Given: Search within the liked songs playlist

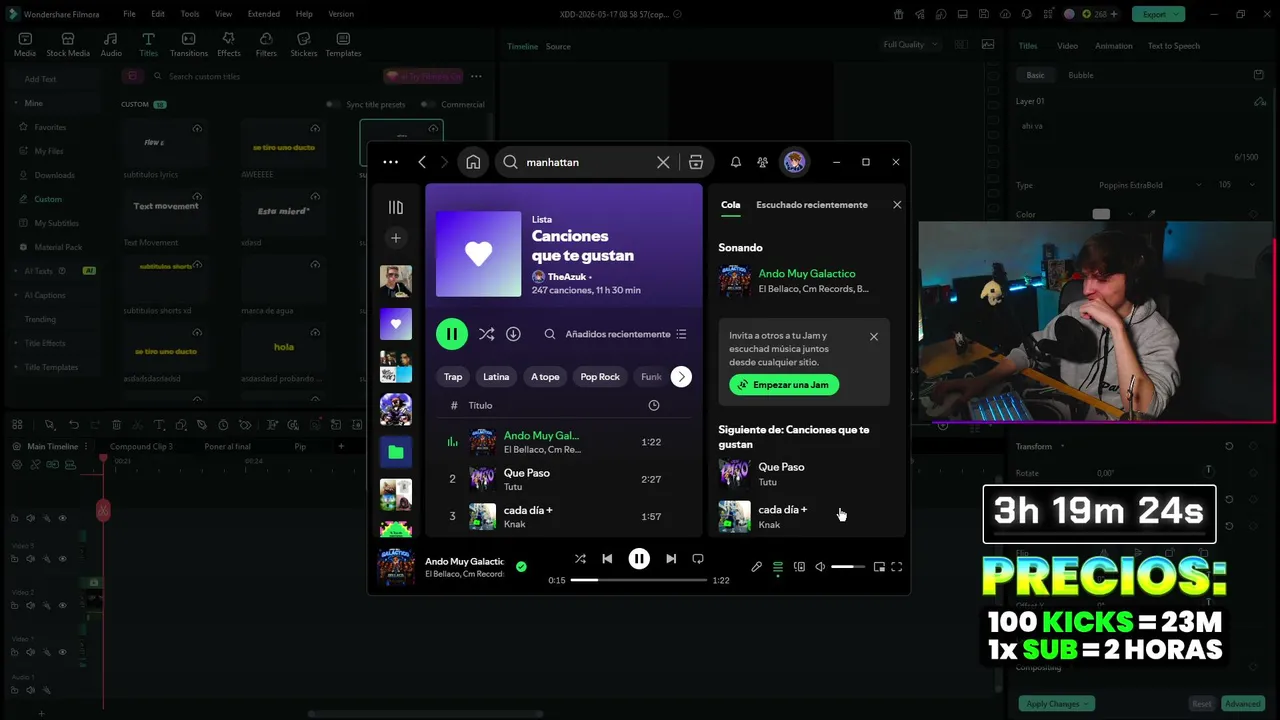Looking at the screenshot, I should click(x=550, y=334).
